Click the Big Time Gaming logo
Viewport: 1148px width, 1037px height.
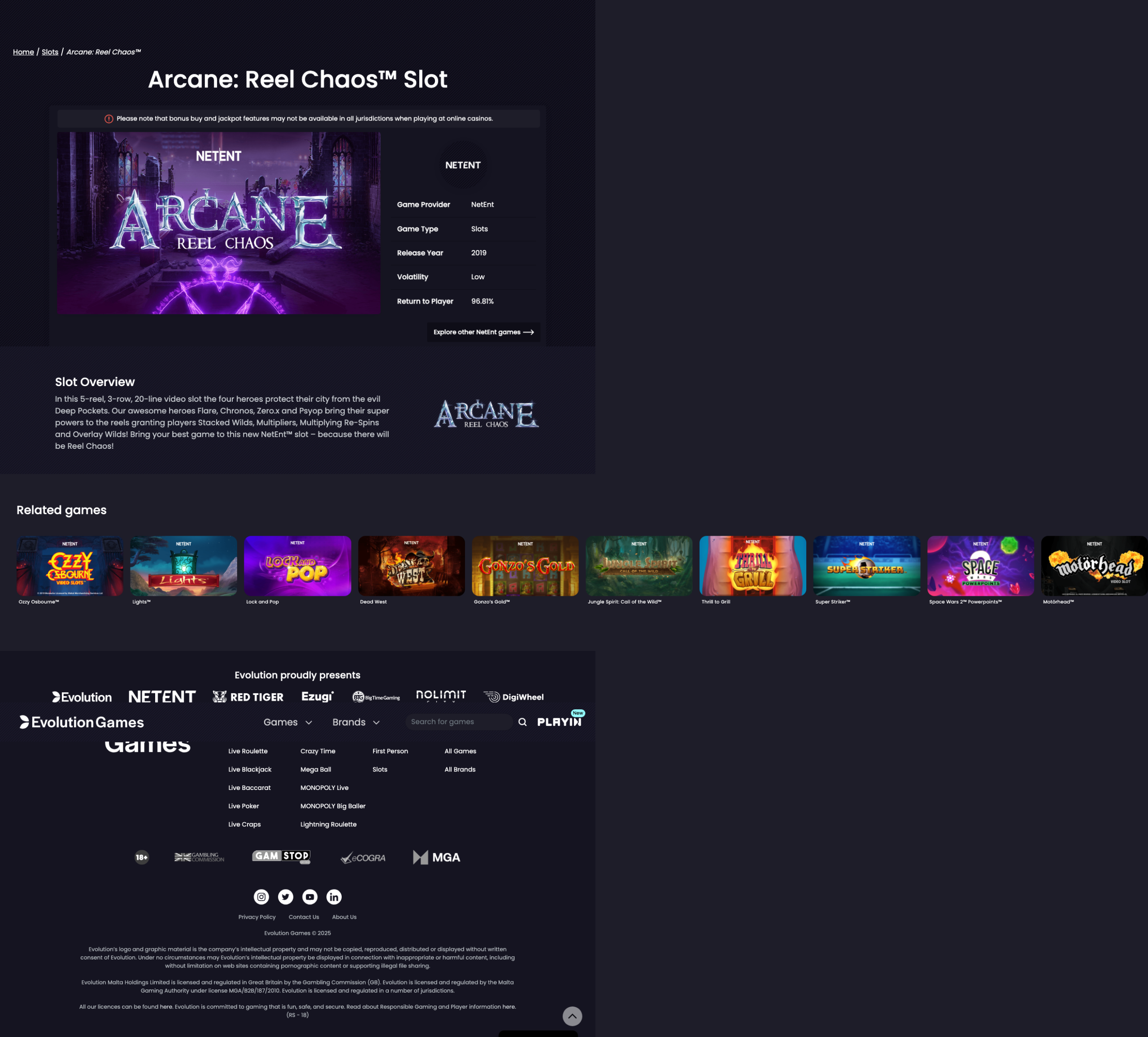coord(376,698)
